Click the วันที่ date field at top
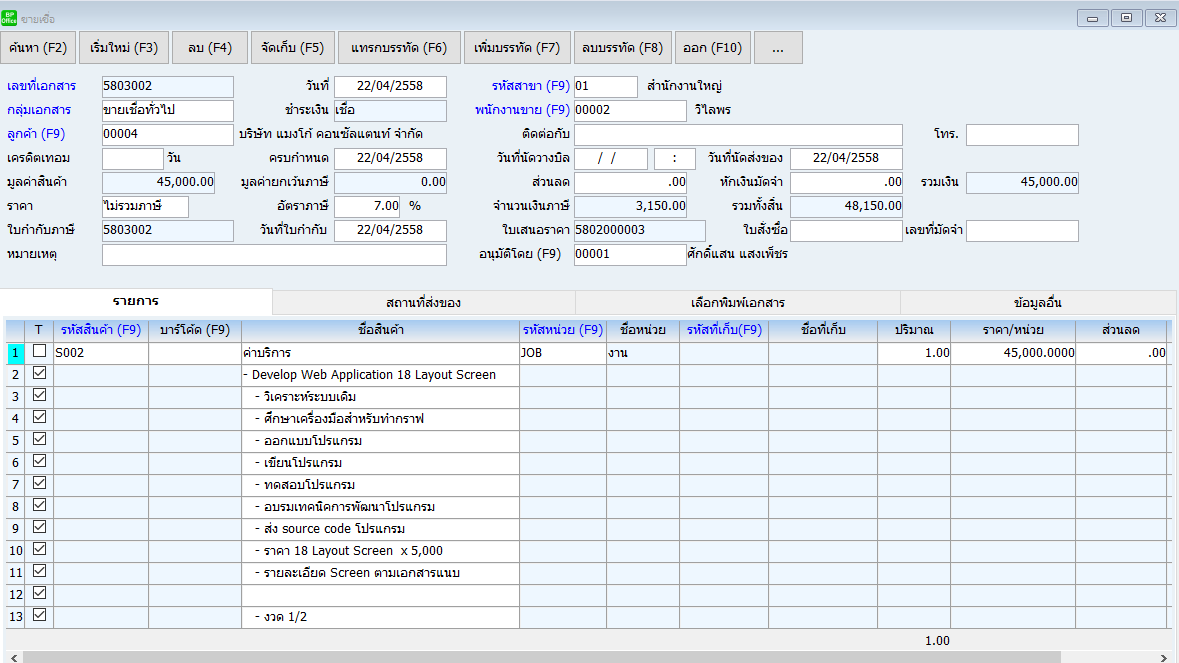1179x663 pixels. 390,86
